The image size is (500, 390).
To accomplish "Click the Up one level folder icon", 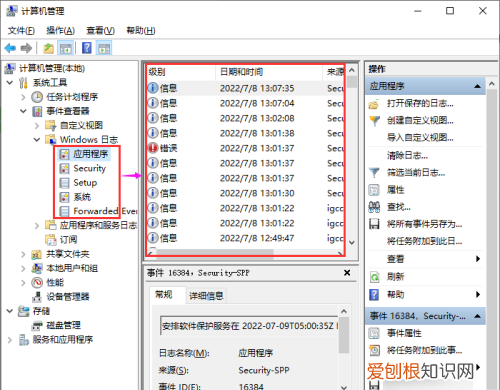I will [49, 48].
